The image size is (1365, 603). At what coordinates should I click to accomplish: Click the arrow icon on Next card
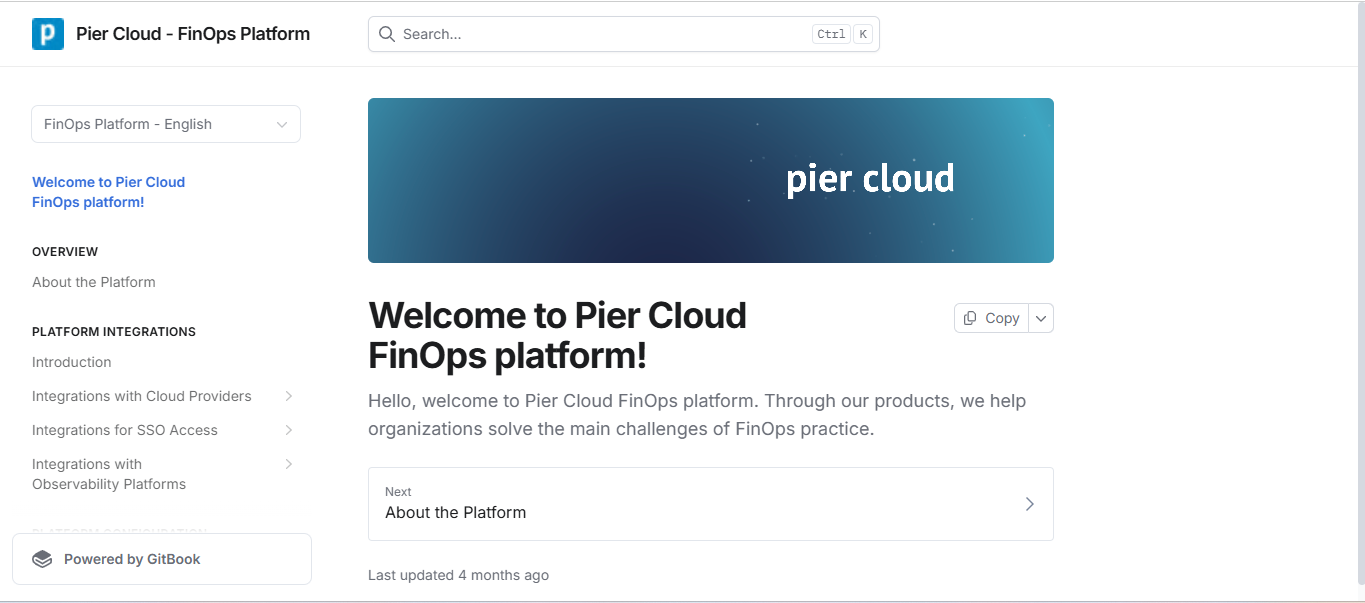tap(1029, 504)
